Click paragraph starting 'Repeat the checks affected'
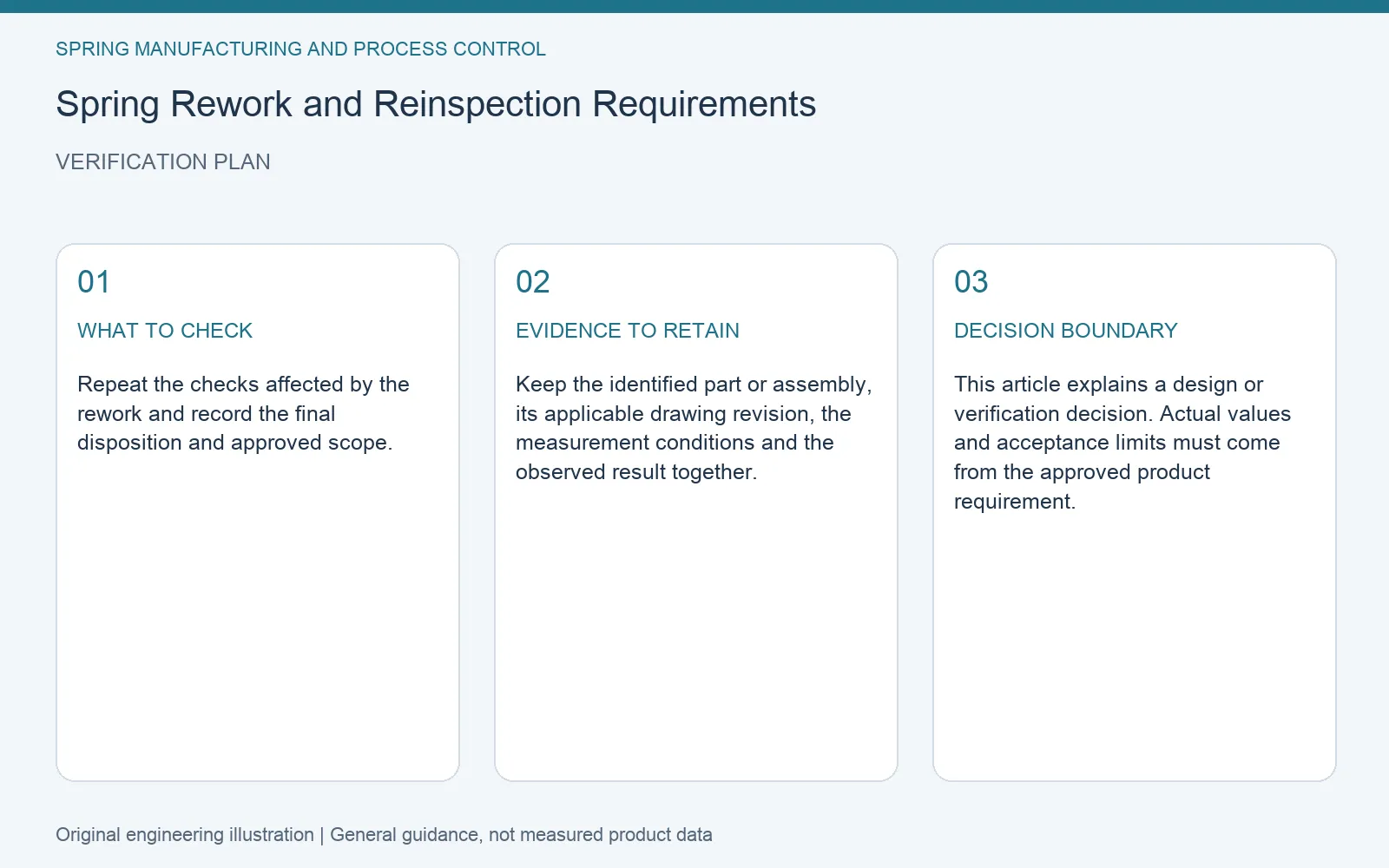1389x868 pixels. point(243,413)
